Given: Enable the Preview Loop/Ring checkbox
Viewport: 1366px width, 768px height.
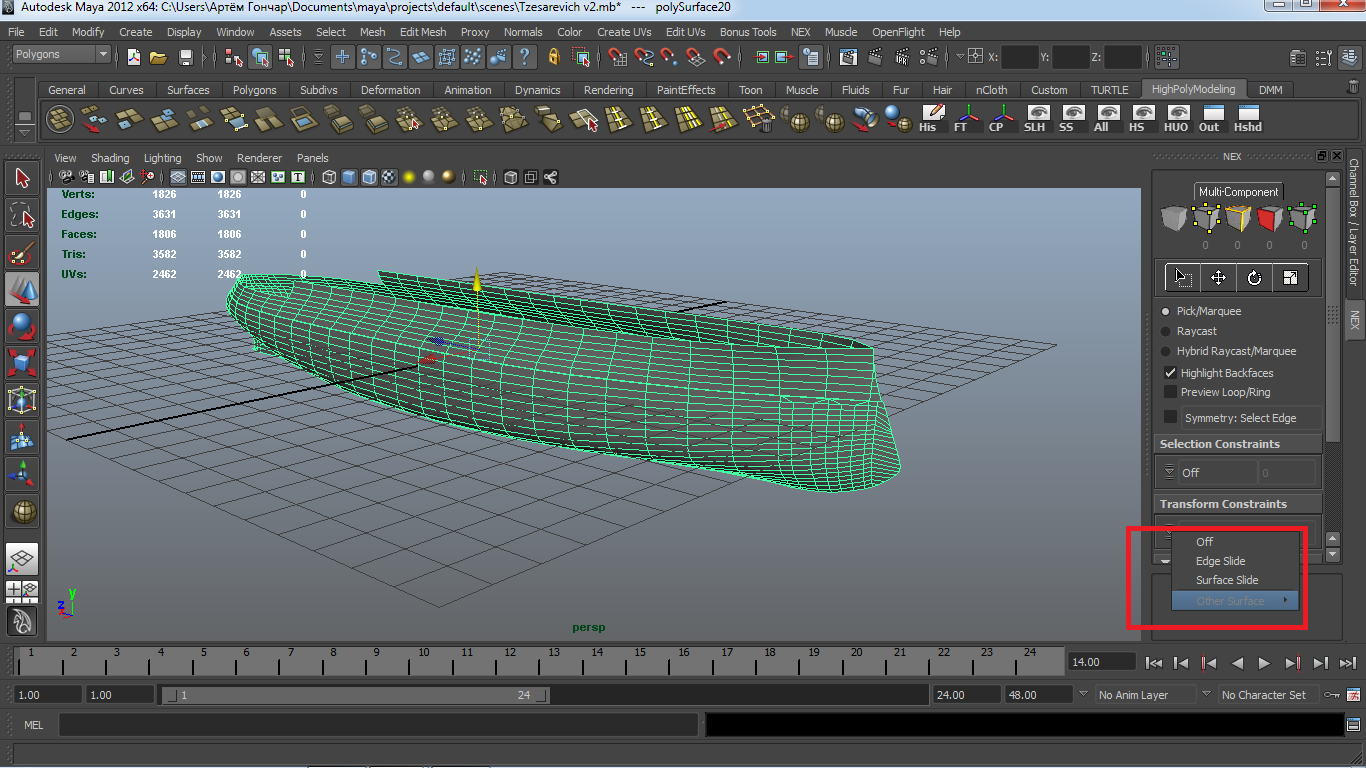Looking at the screenshot, I should [x=1170, y=392].
